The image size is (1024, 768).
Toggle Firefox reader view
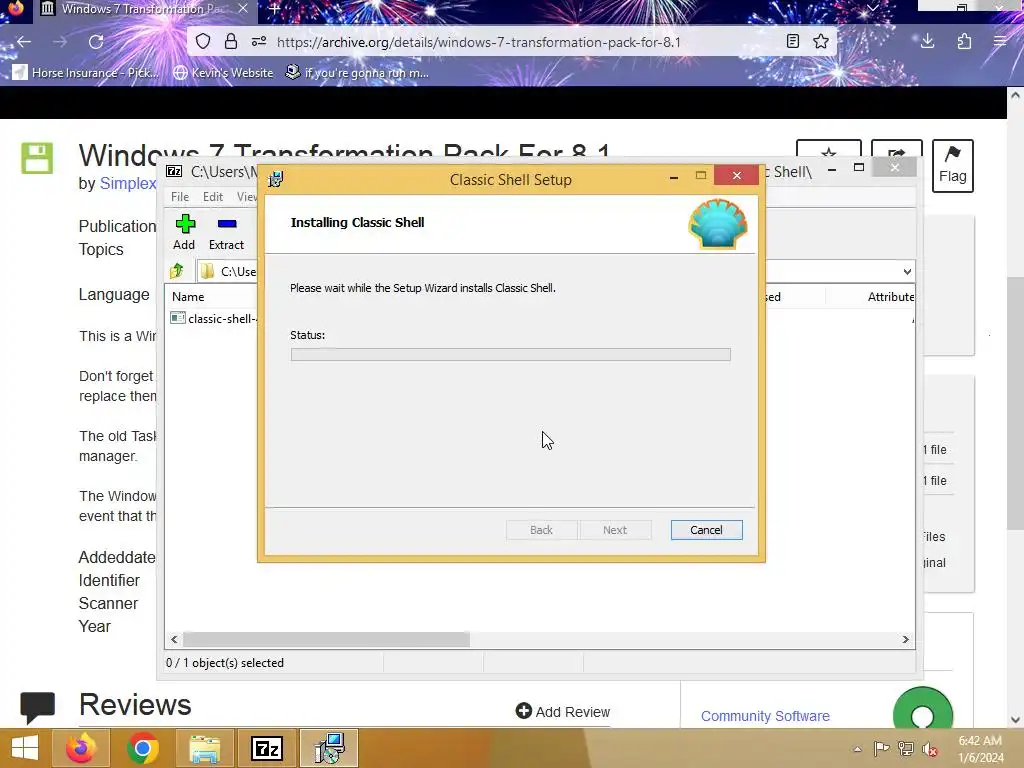[793, 42]
